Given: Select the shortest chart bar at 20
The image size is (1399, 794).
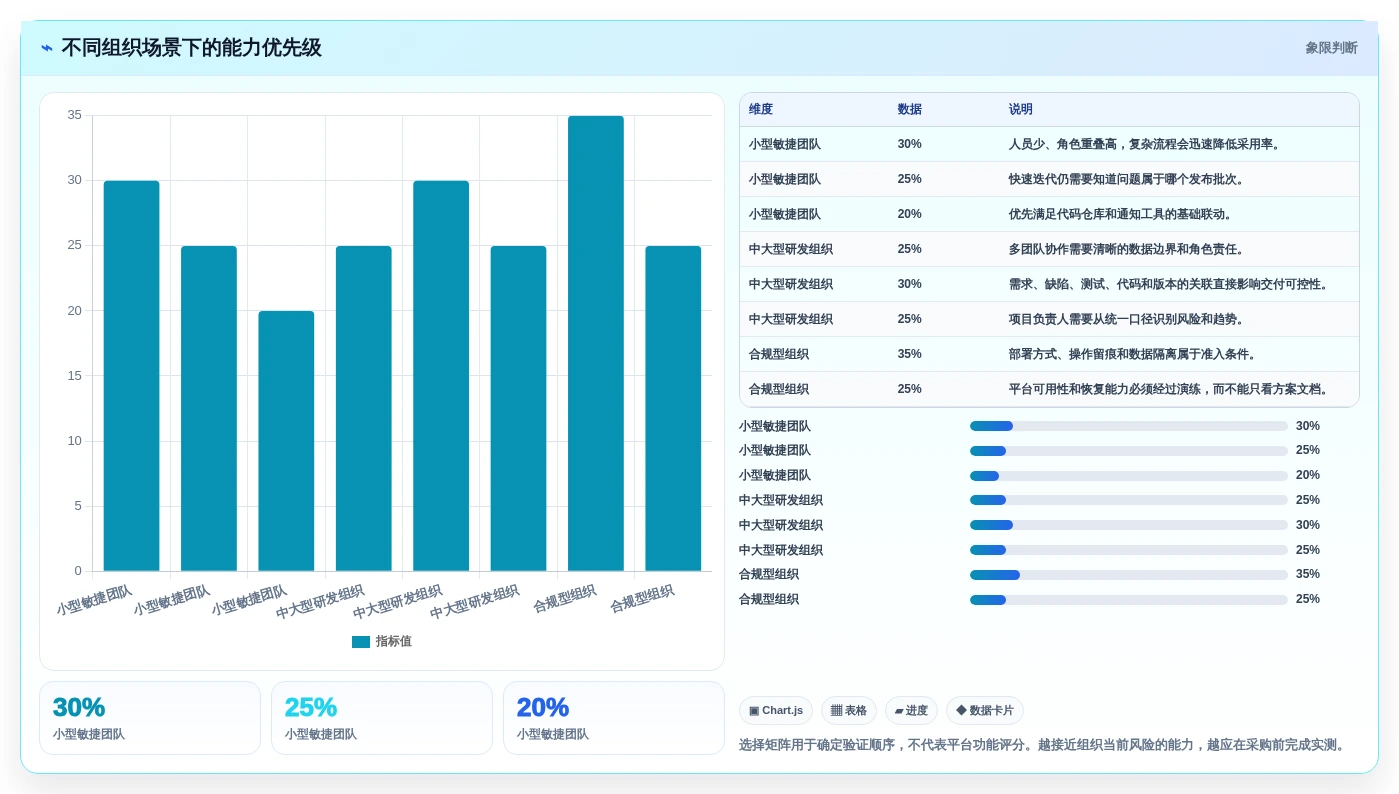Looking at the screenshot, I should pos(286,441).
